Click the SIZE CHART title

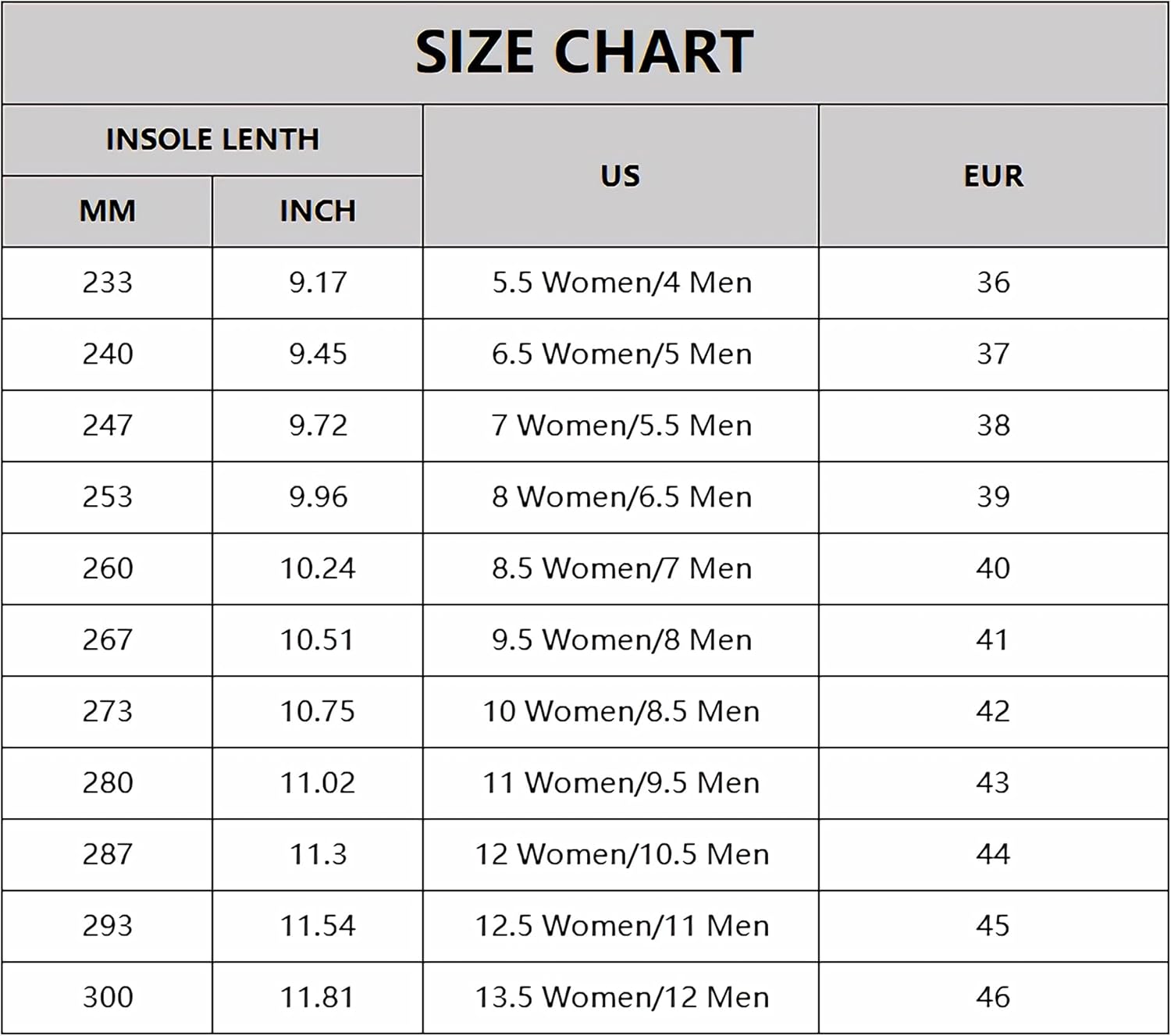(584, 52)
